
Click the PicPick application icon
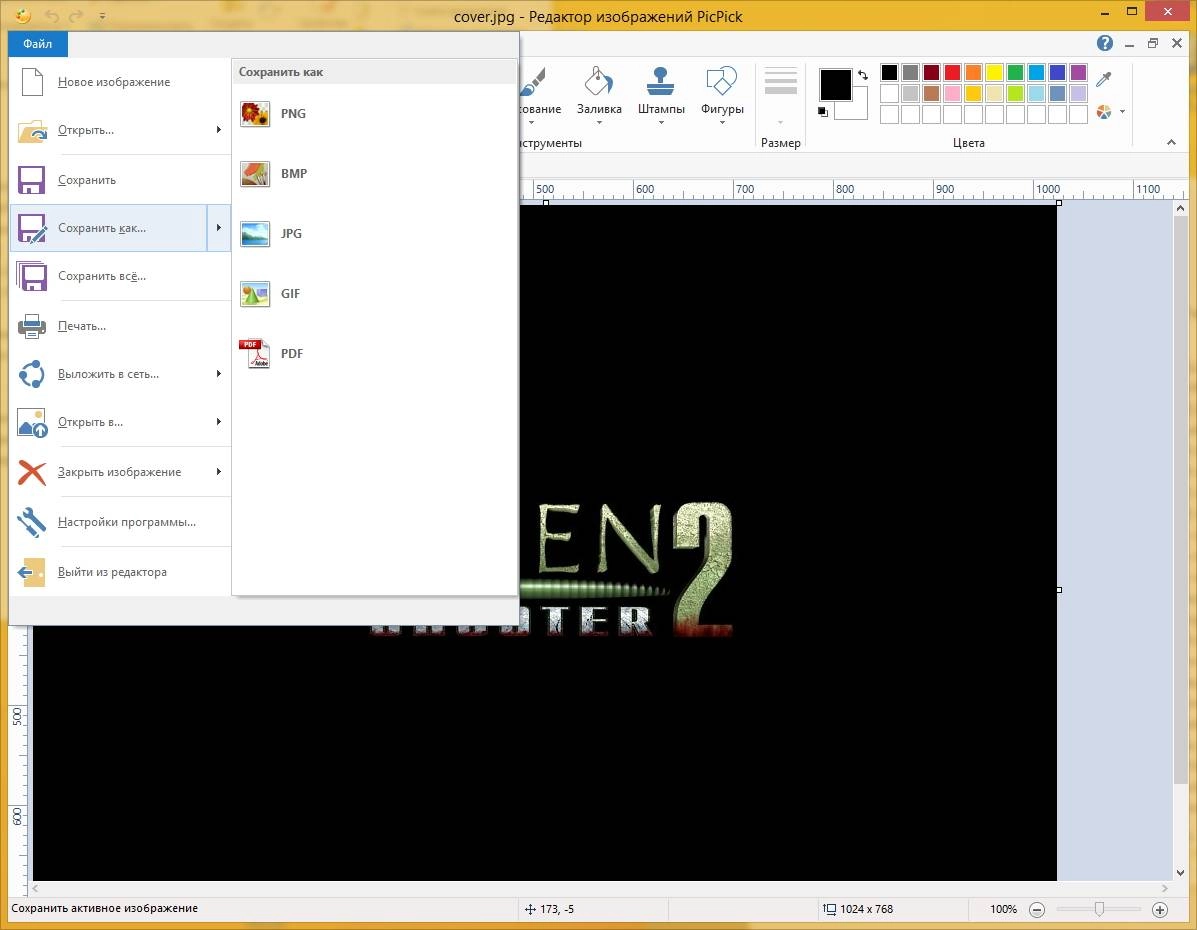(23, 15)
